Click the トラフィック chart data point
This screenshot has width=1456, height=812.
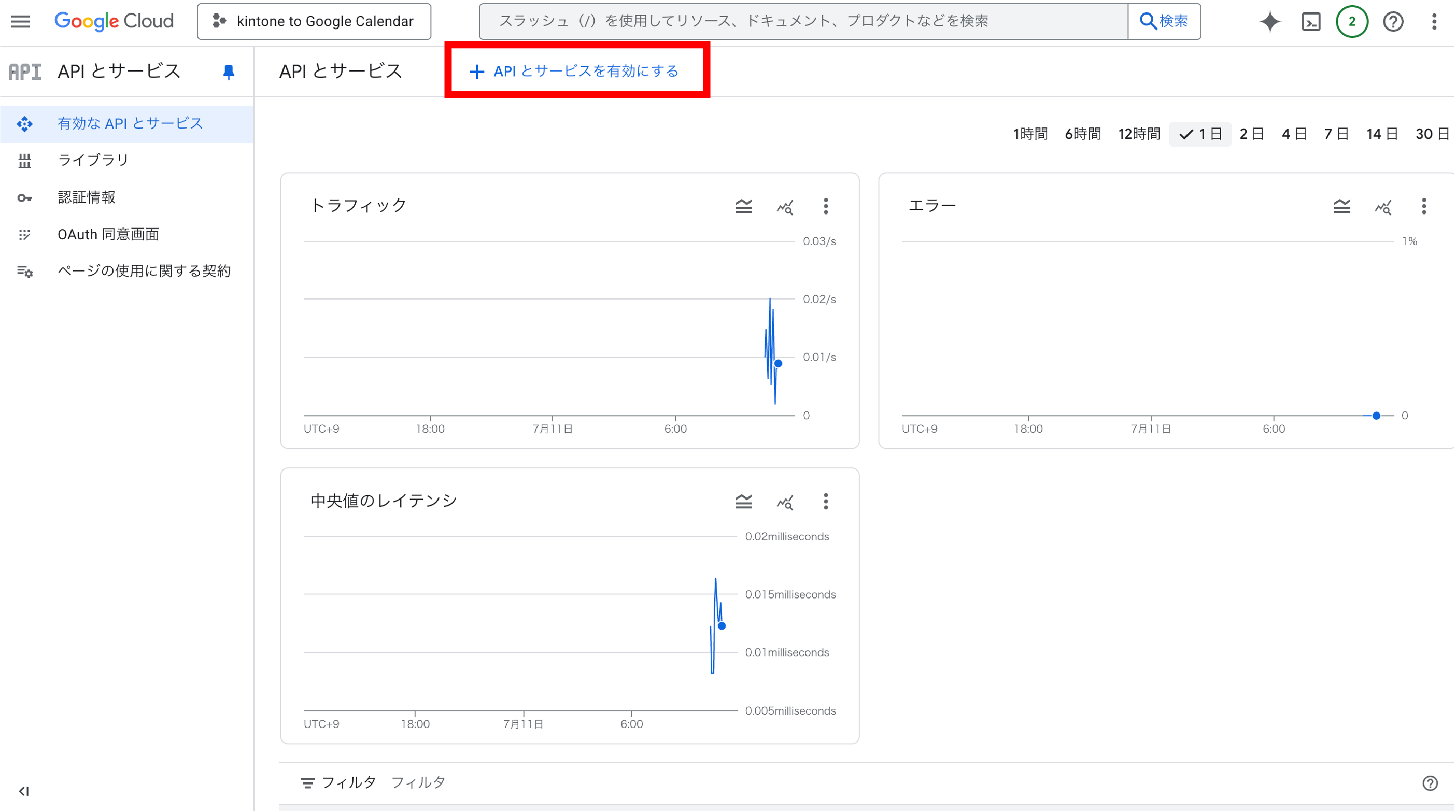(x=779, y=364)
